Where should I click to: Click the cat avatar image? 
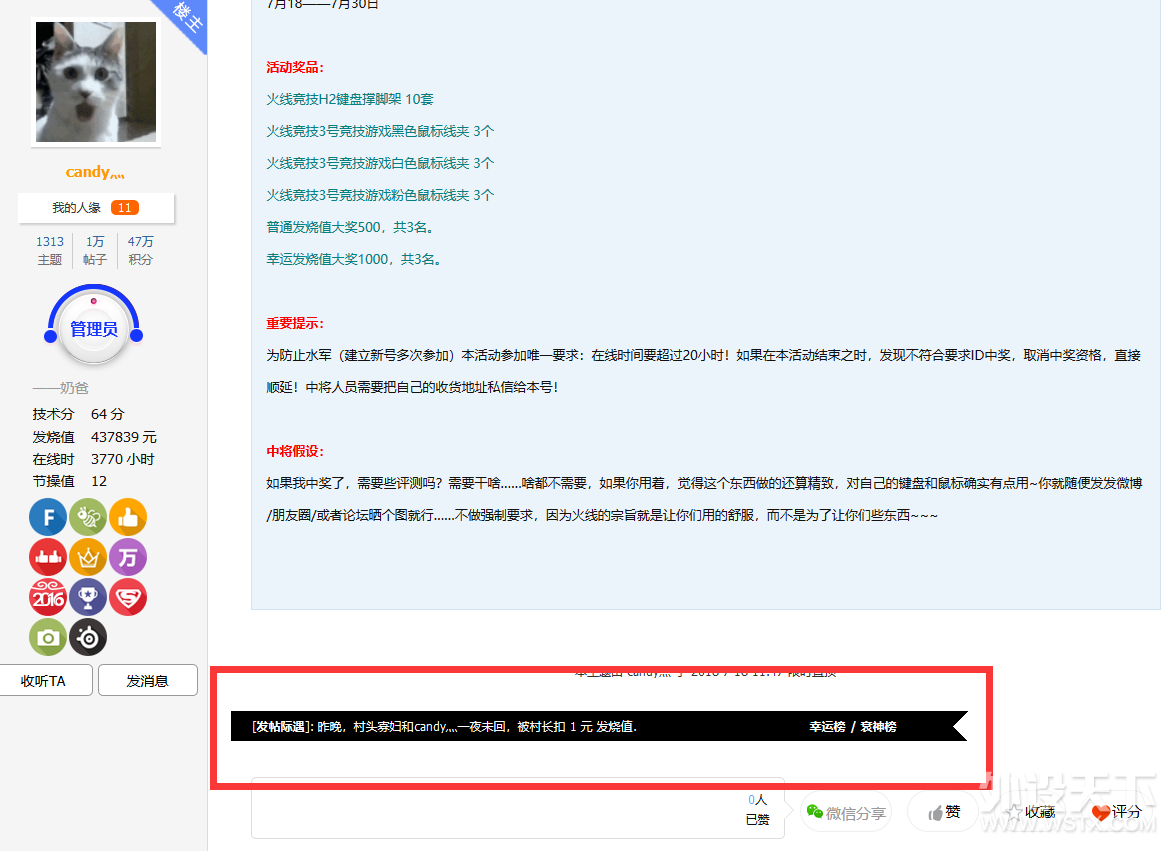pos(96,82)
